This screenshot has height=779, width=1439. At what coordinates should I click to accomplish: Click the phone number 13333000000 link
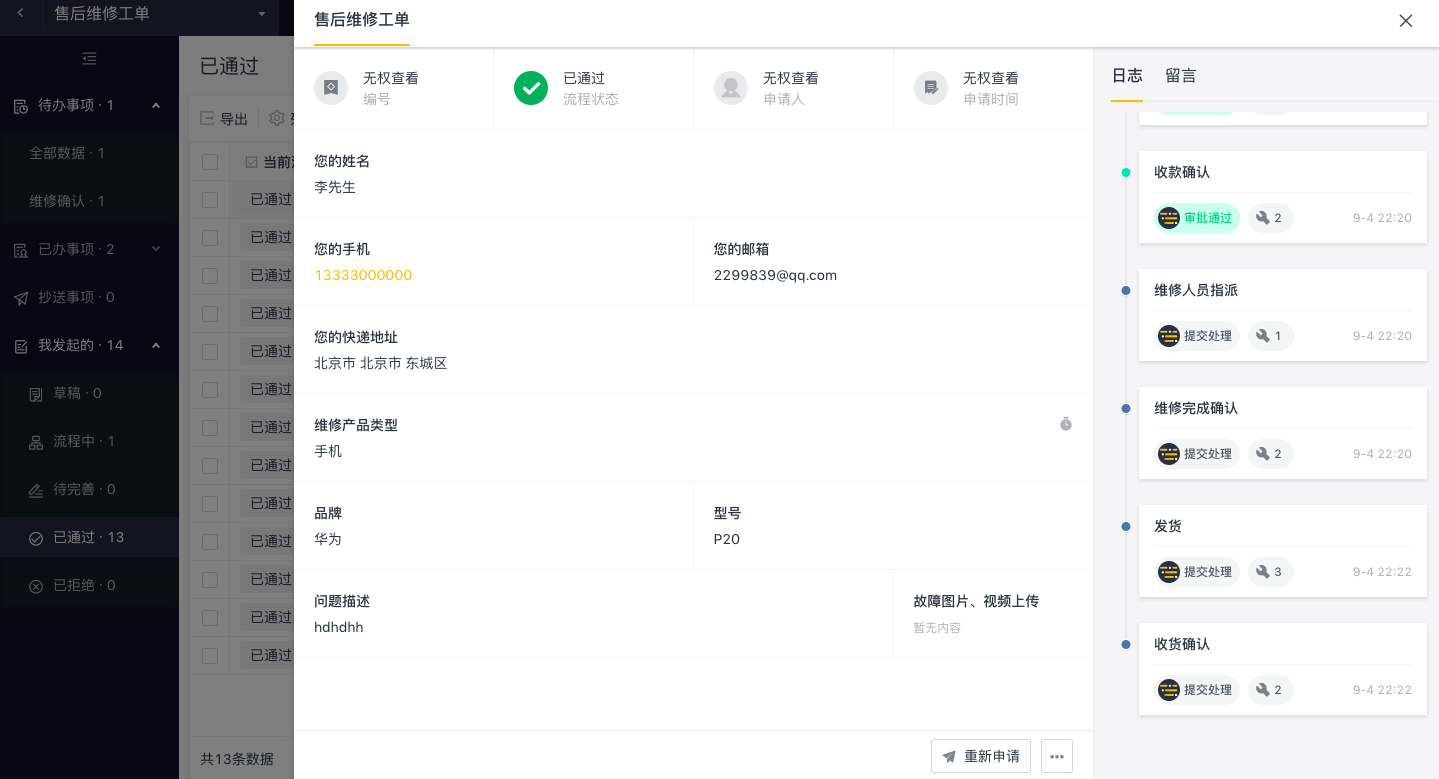tap(363, 275)
